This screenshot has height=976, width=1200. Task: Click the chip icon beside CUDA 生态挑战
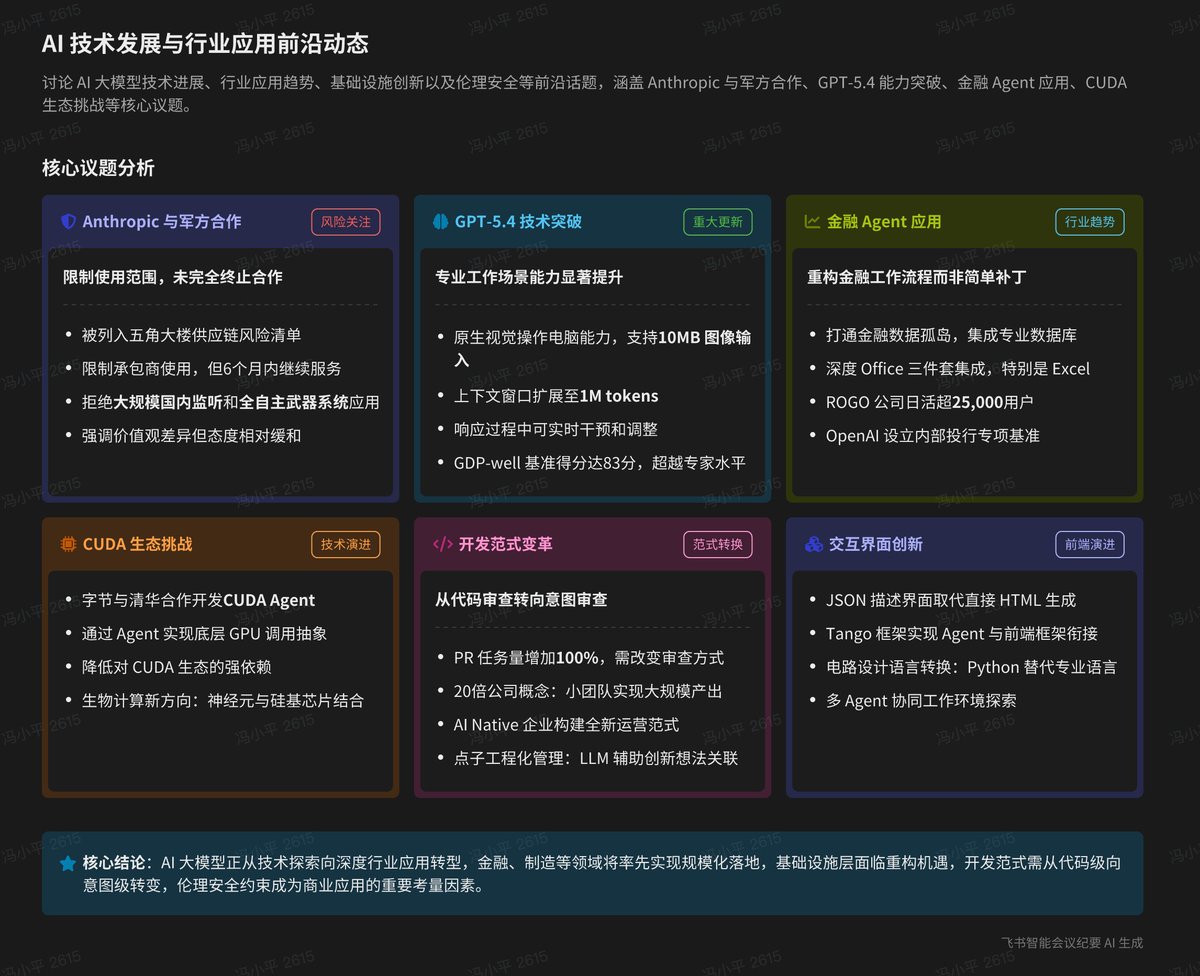(69, 544)
